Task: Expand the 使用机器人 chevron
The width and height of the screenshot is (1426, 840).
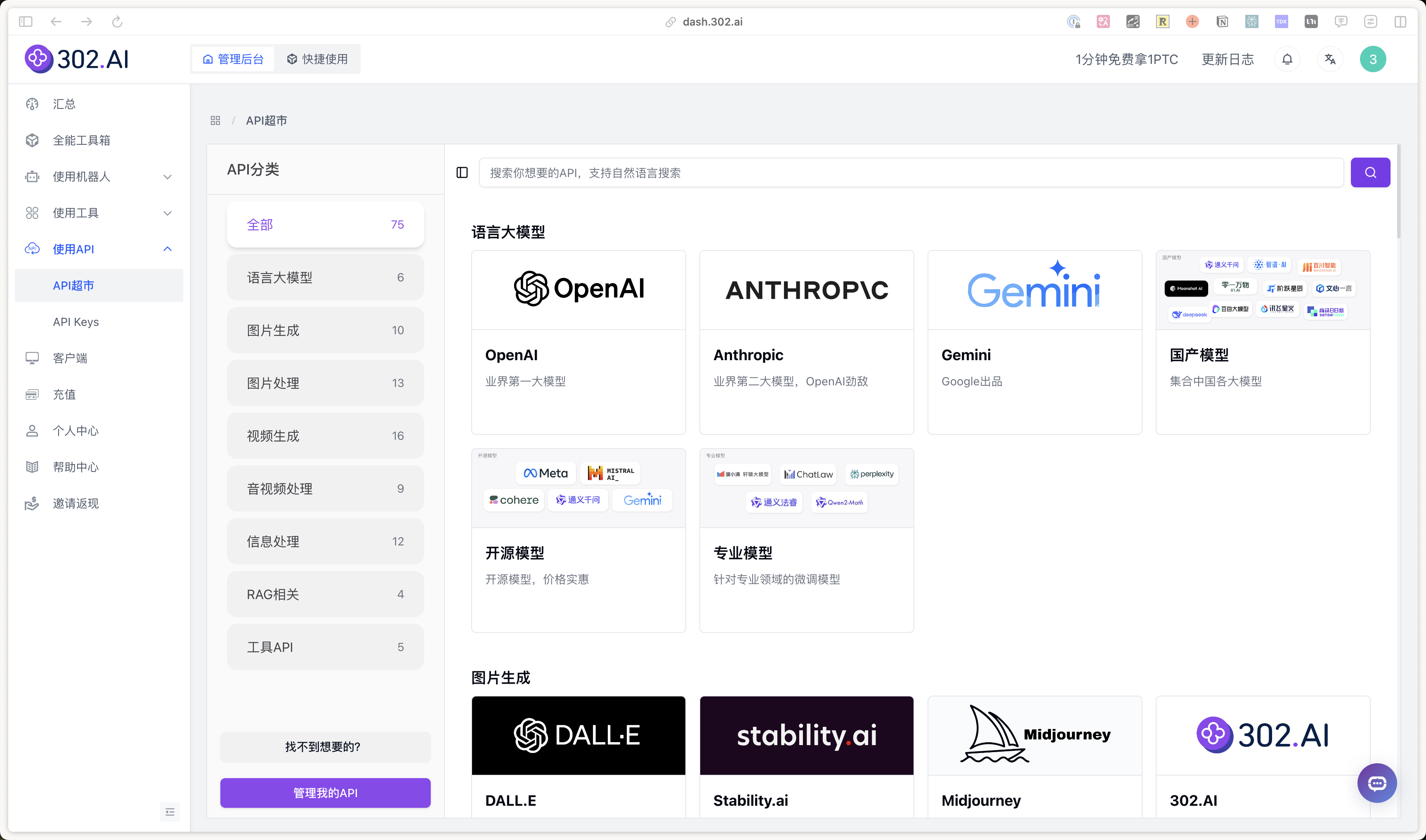Action: pos(168,177)
